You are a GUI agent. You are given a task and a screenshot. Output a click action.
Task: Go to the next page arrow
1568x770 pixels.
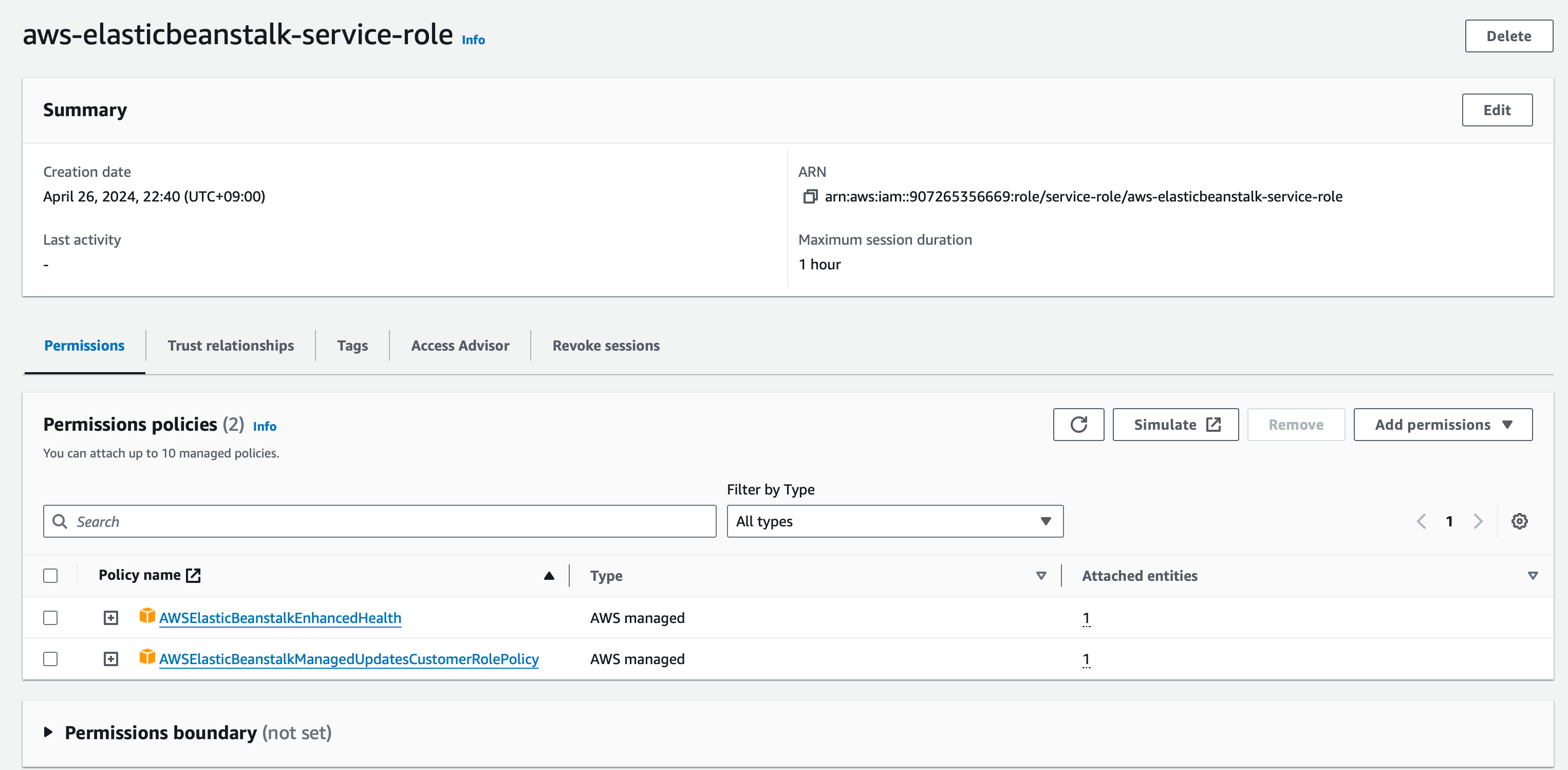pos(1478,521)
